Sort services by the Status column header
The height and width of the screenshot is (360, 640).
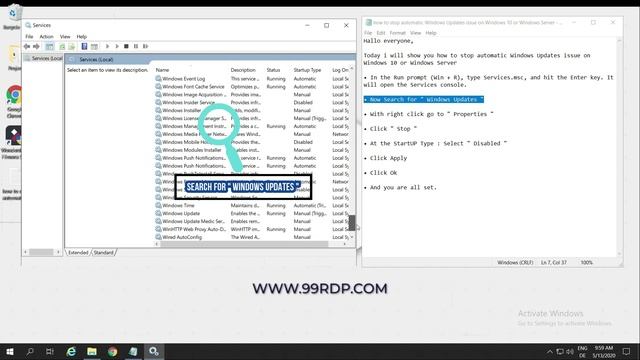point(273,70)
